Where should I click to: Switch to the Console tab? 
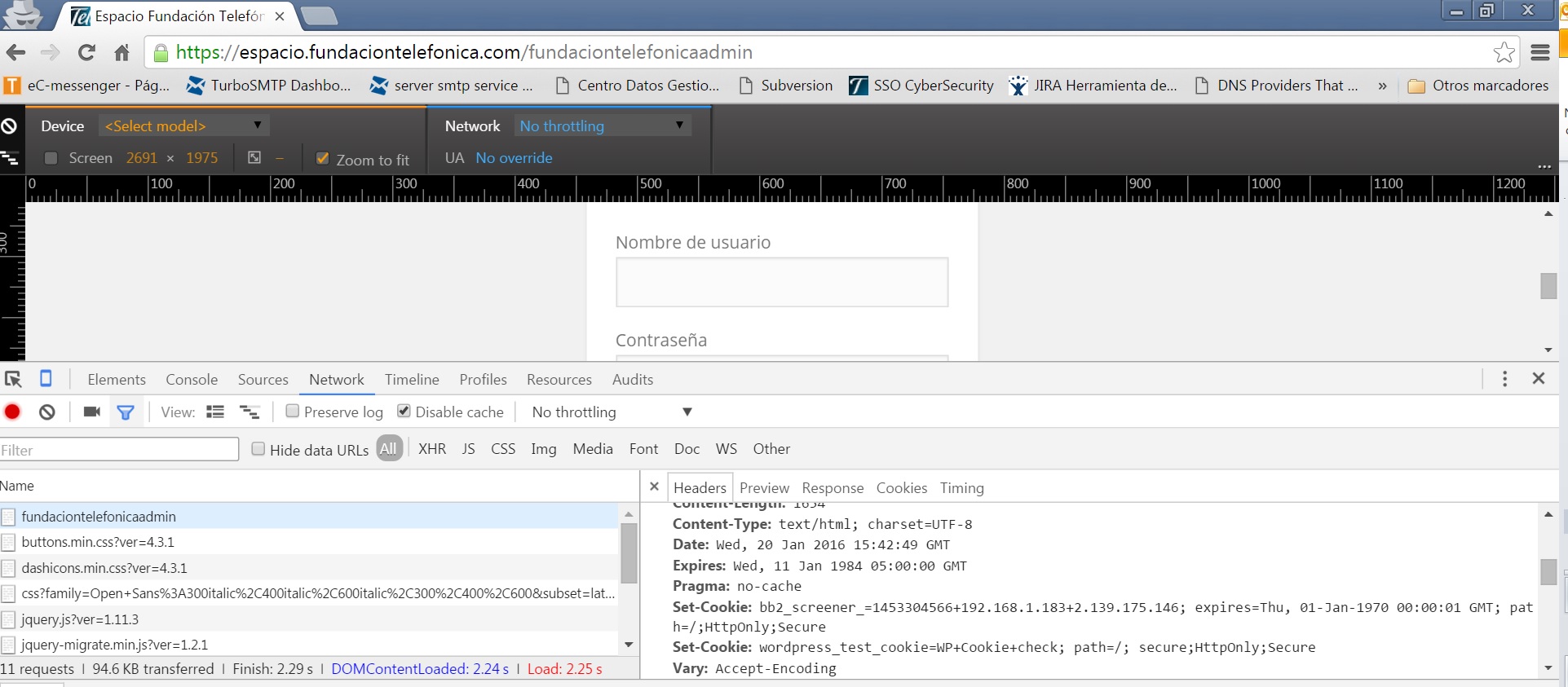(x=192, y=379)
